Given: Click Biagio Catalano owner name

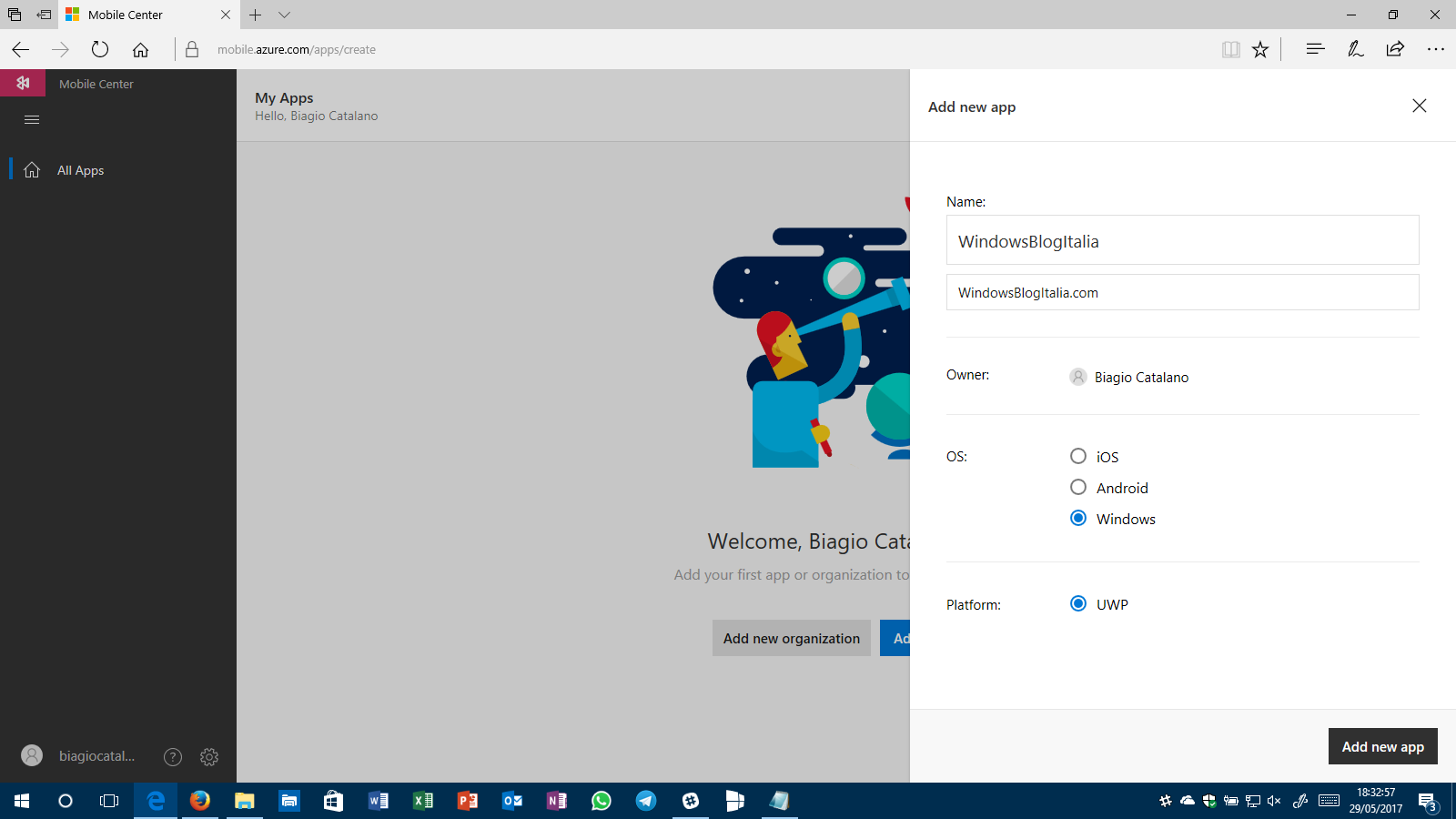Looking at the screenshot, I should (x=1141, y=377).
